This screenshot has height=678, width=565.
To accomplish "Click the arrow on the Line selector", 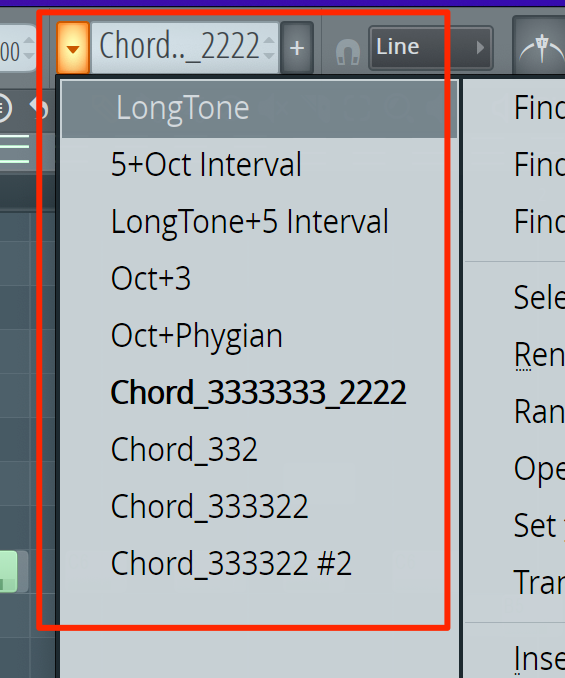I will click(x=480, y=48).
